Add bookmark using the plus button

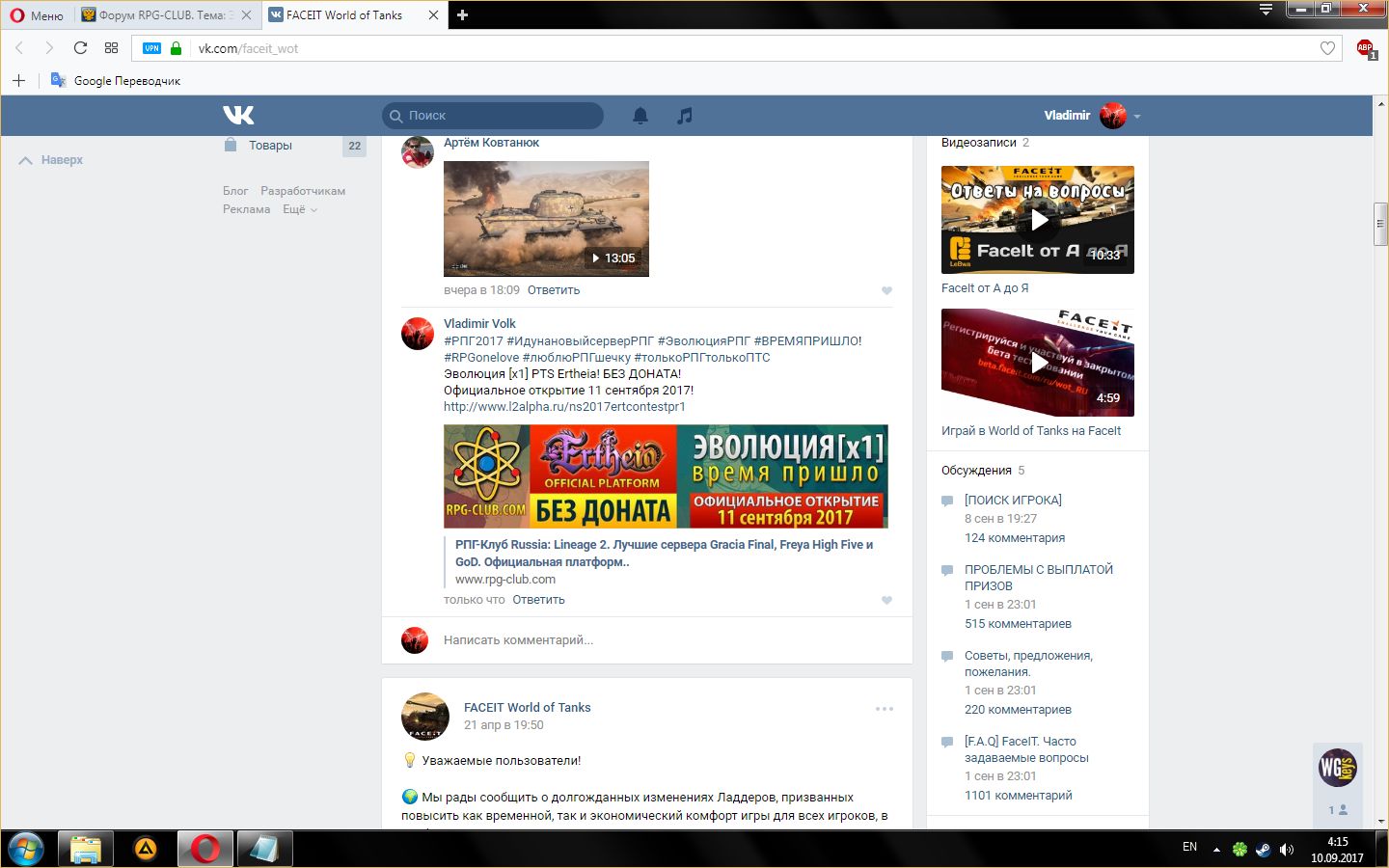(18, 80)
